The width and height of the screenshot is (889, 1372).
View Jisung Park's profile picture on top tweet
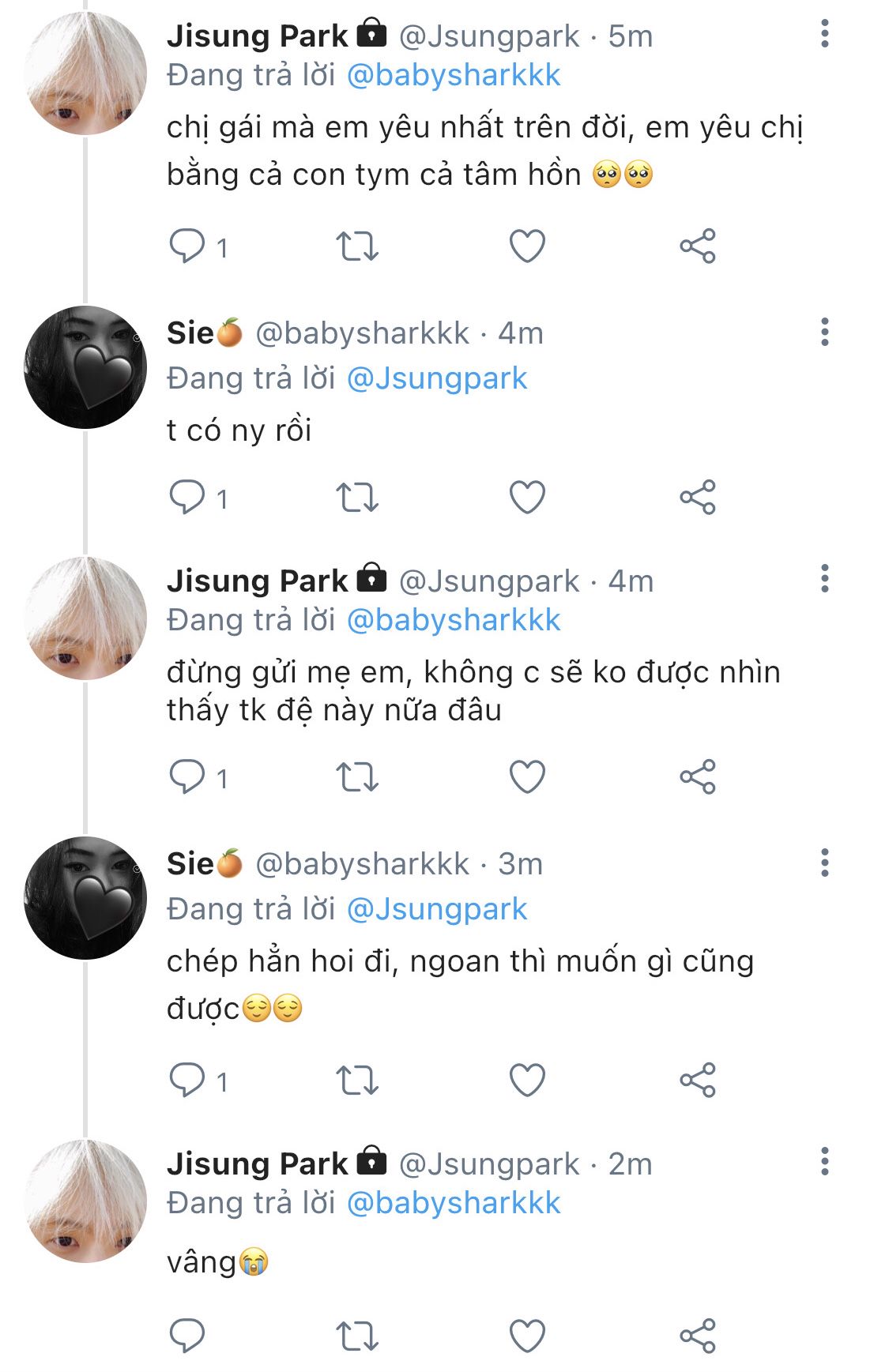tap(85, 73)
